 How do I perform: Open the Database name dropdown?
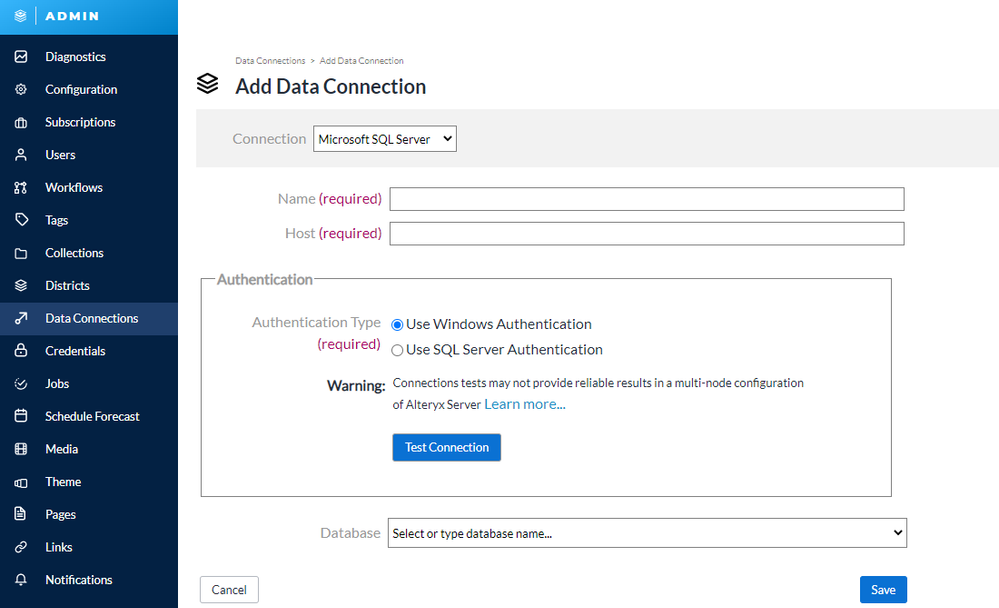(647, 533)
